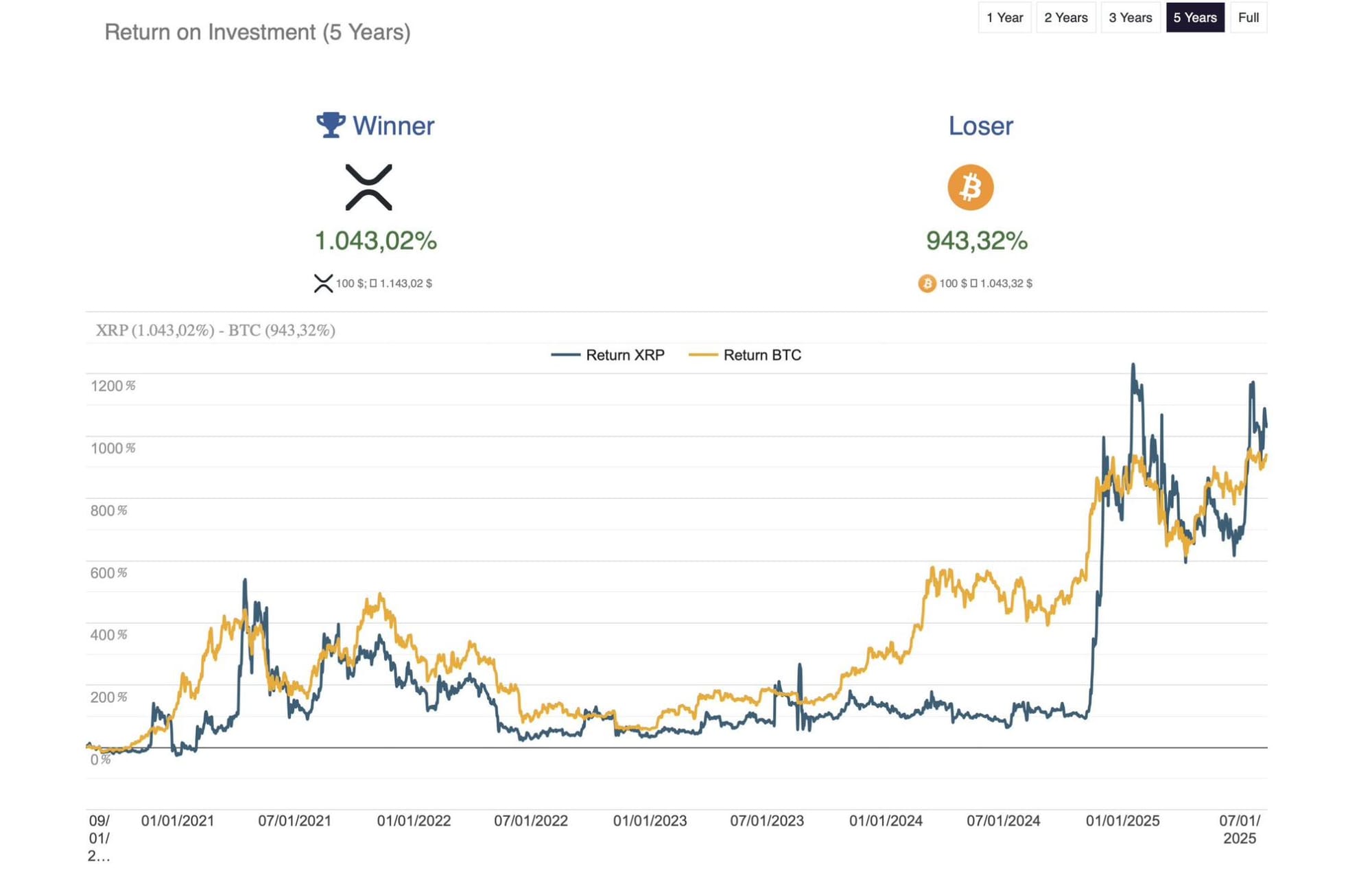Switch to the 2 Years range

tap(1065, 18)
